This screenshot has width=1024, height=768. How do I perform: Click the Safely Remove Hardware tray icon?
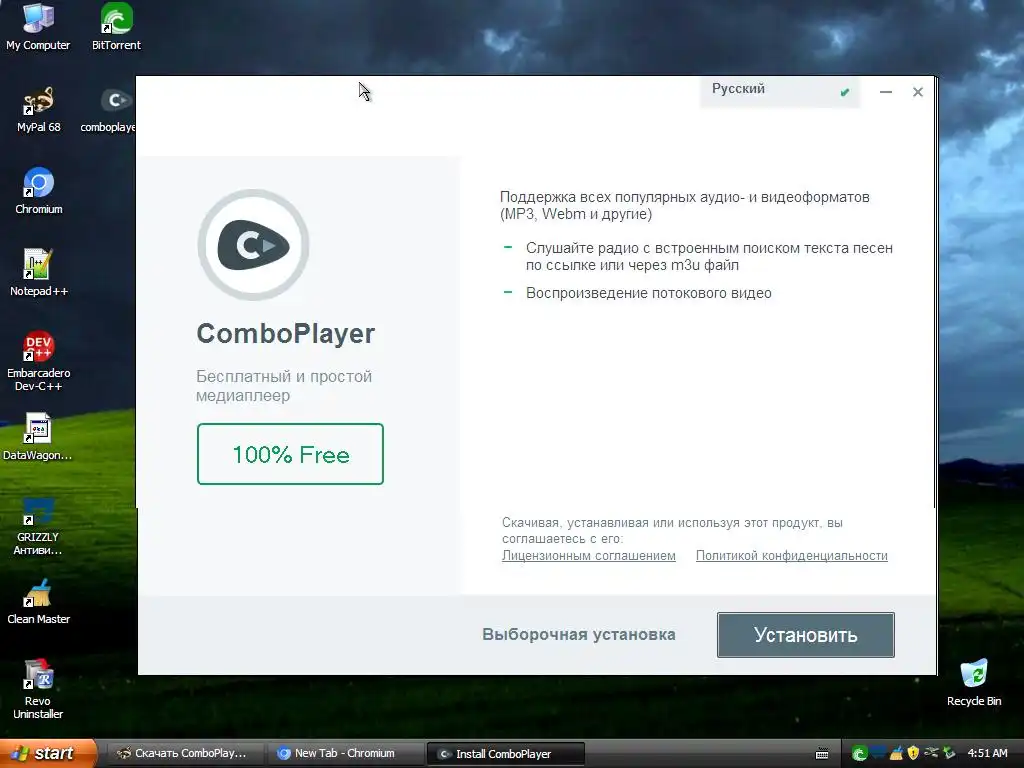[x=932, y=753]
